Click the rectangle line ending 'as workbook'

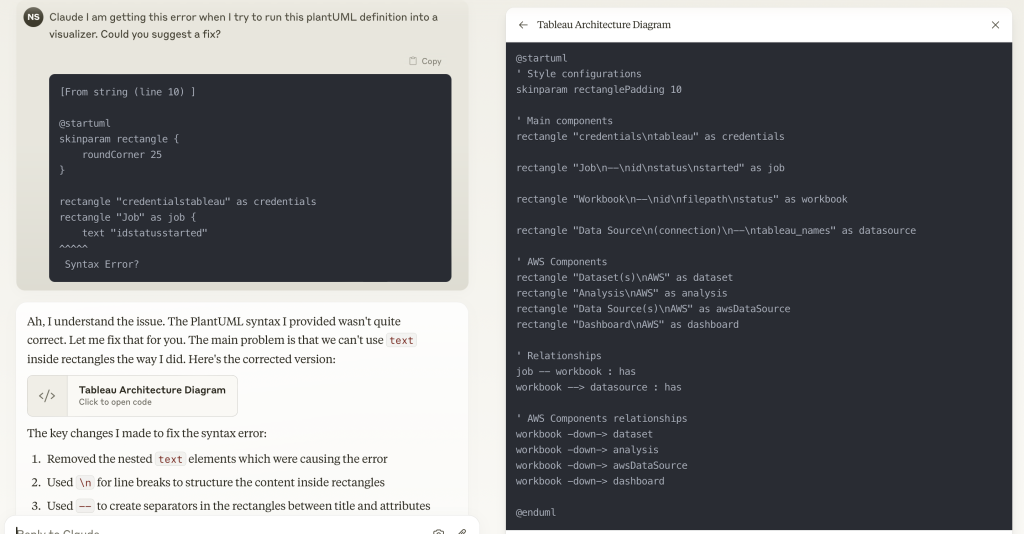(x=682, y=199)
